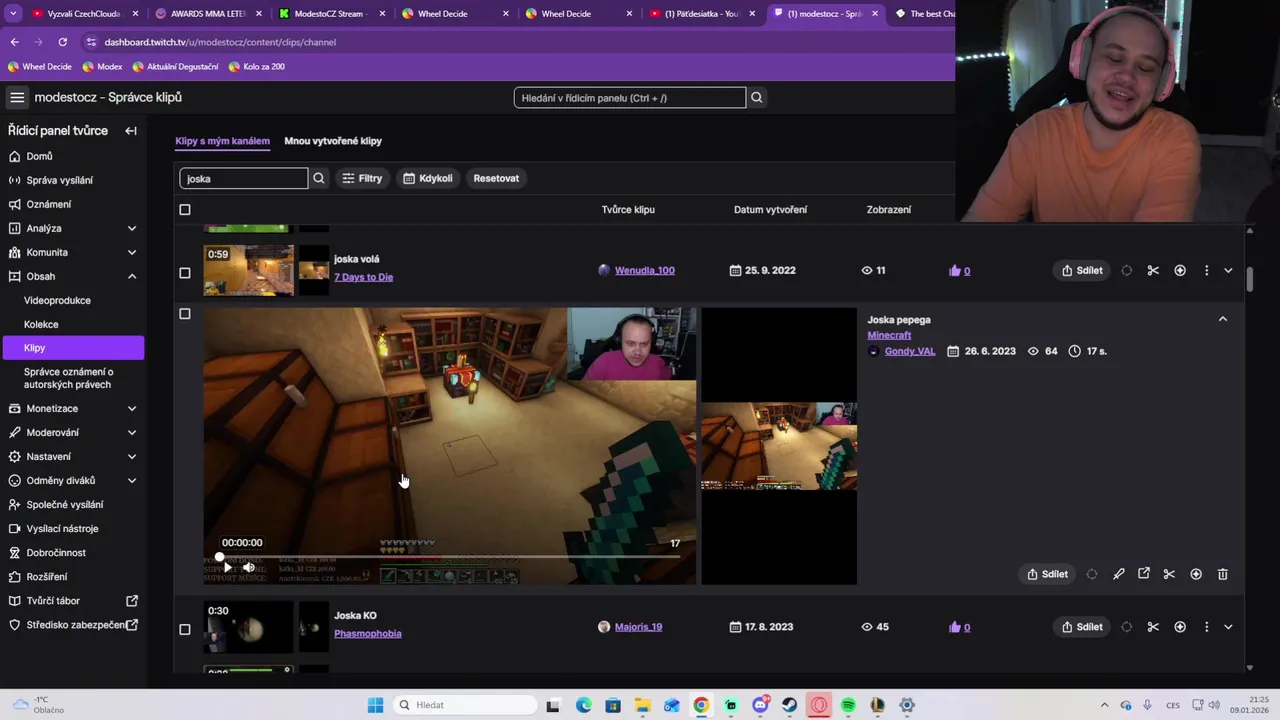The width and height of the screenshot is (1280, 720).
Task: Collapse the Řídicí panel tvůrce sidebar
Action: (131, 131)
